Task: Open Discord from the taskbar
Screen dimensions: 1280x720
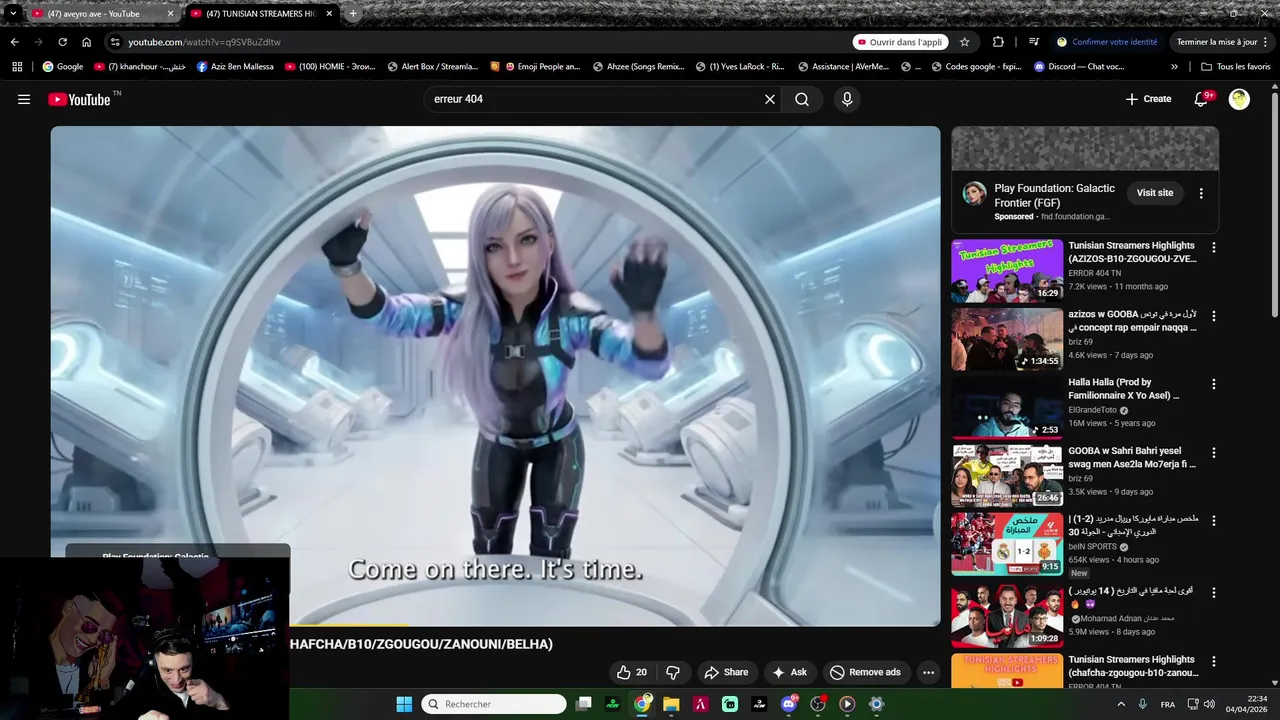Action: (789, 704)
